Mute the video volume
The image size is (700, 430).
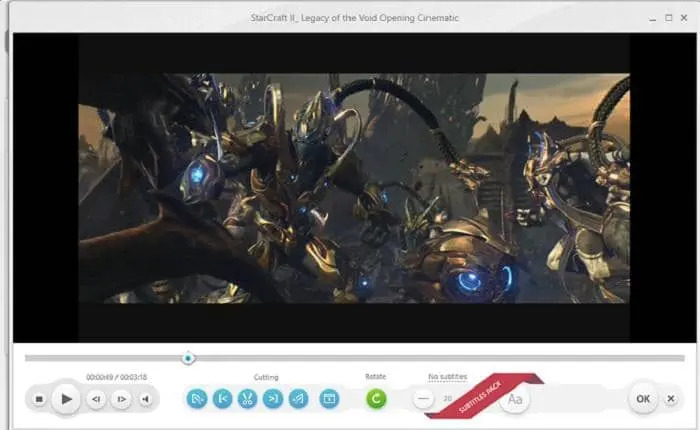[146, 399]
